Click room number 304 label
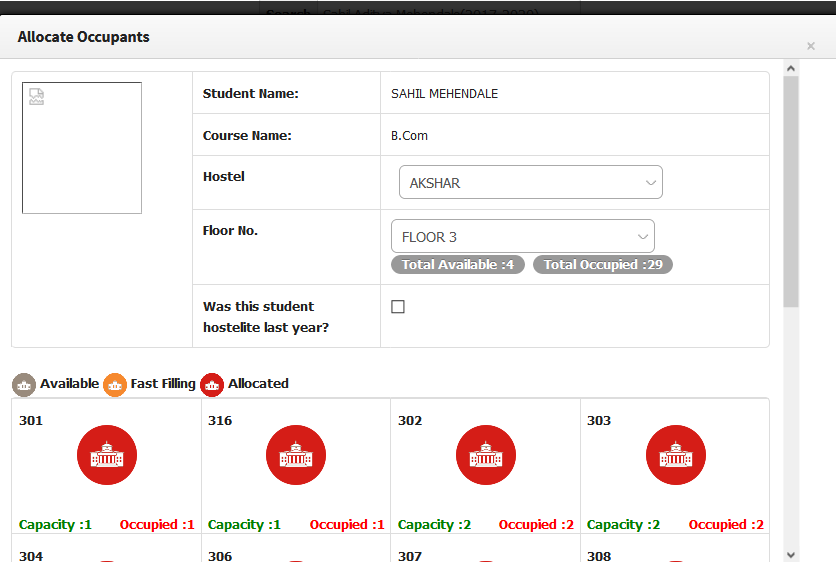 31,556
